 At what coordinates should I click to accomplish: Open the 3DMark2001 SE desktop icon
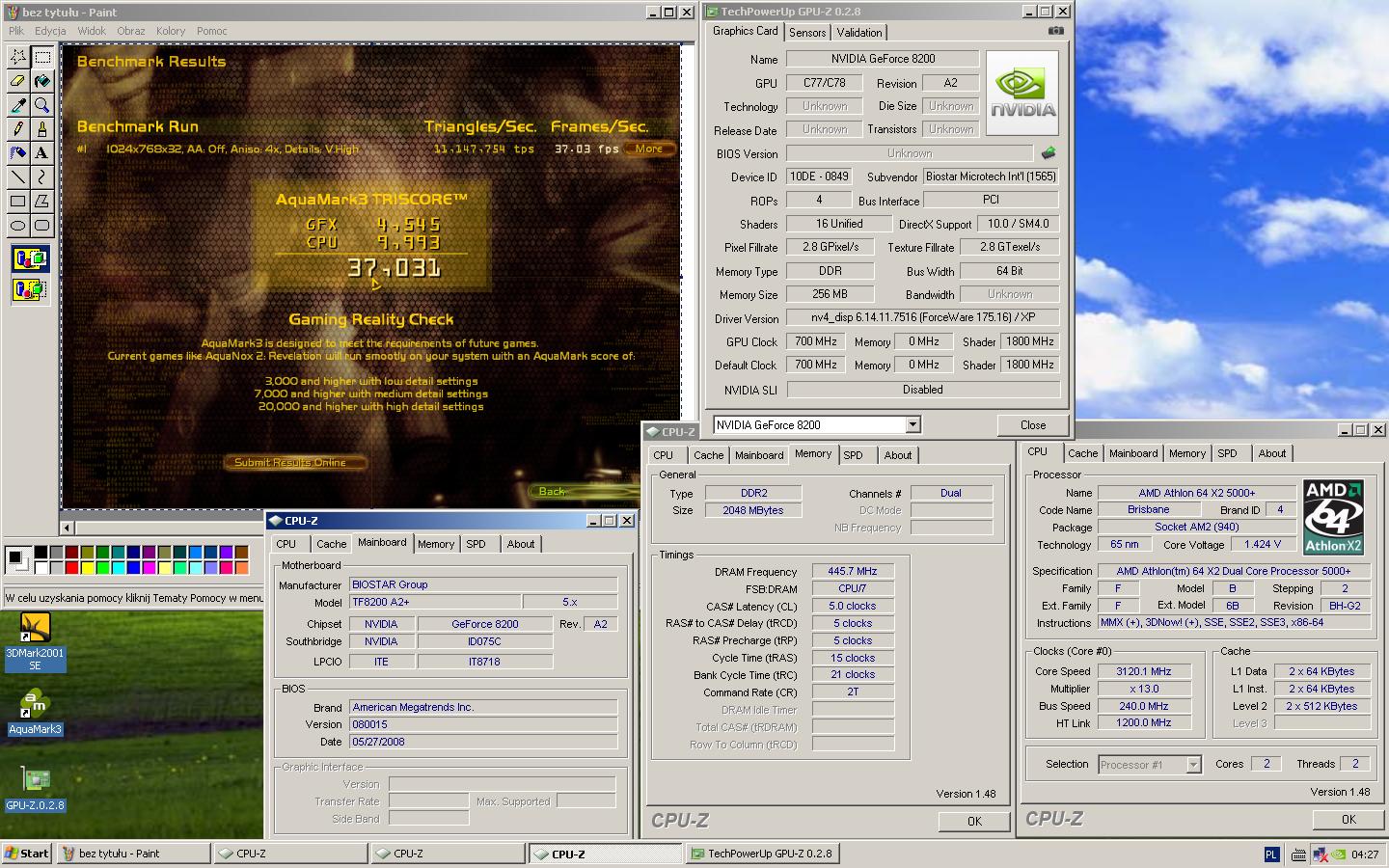(35, 642)
